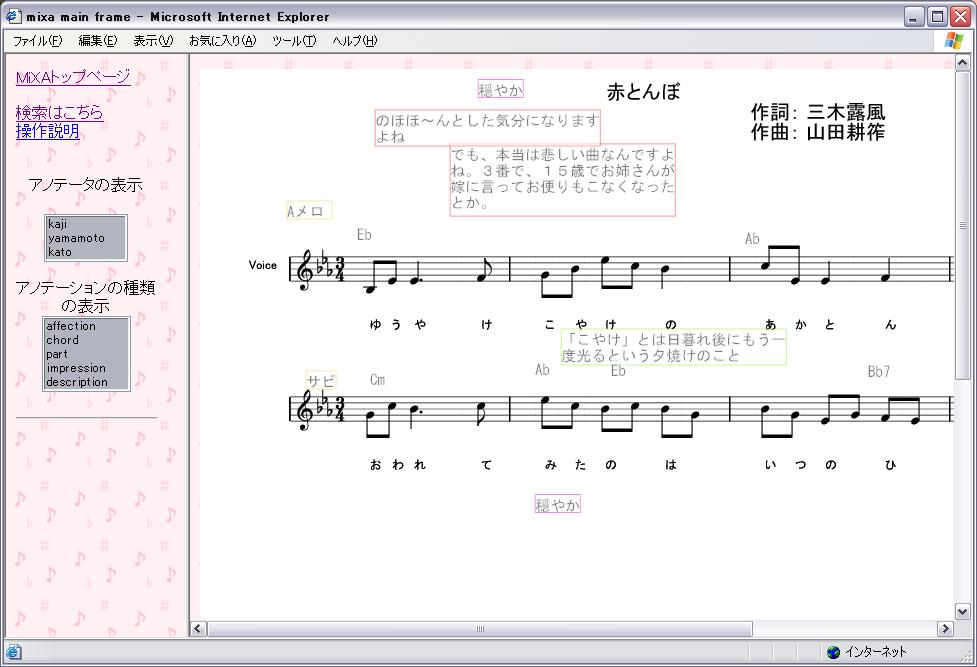Follow the MiXAトップページ link
977x667 pixels.
73,77
